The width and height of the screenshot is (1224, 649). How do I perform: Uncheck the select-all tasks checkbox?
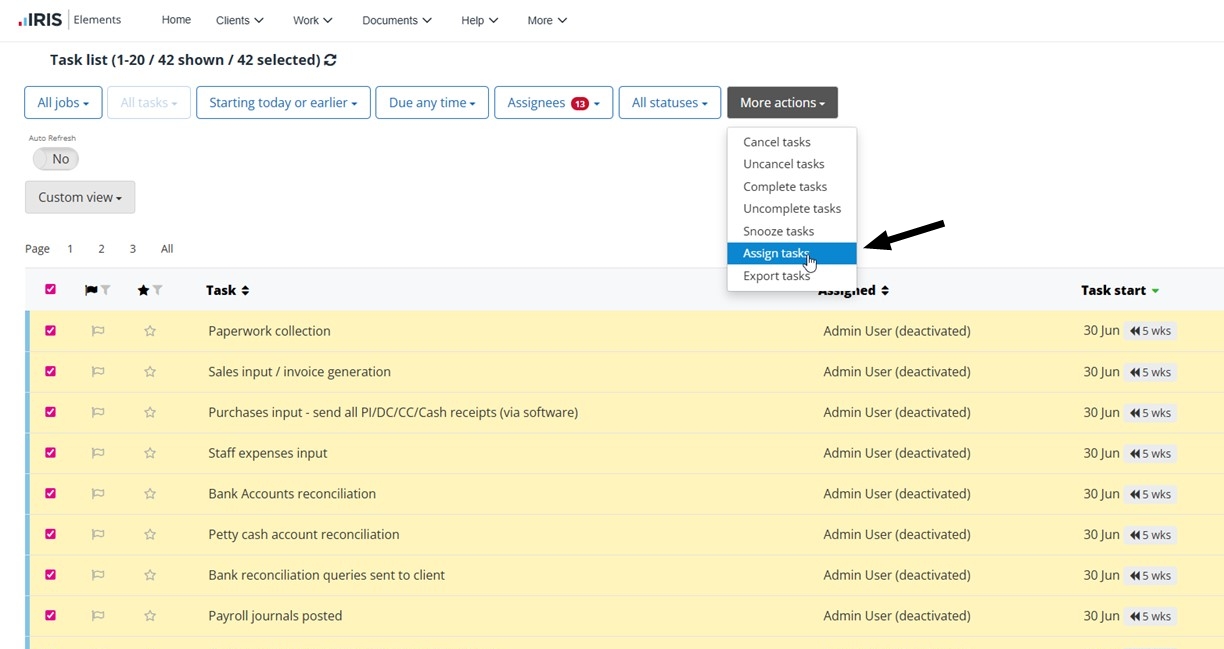click(x=51, y=290)
